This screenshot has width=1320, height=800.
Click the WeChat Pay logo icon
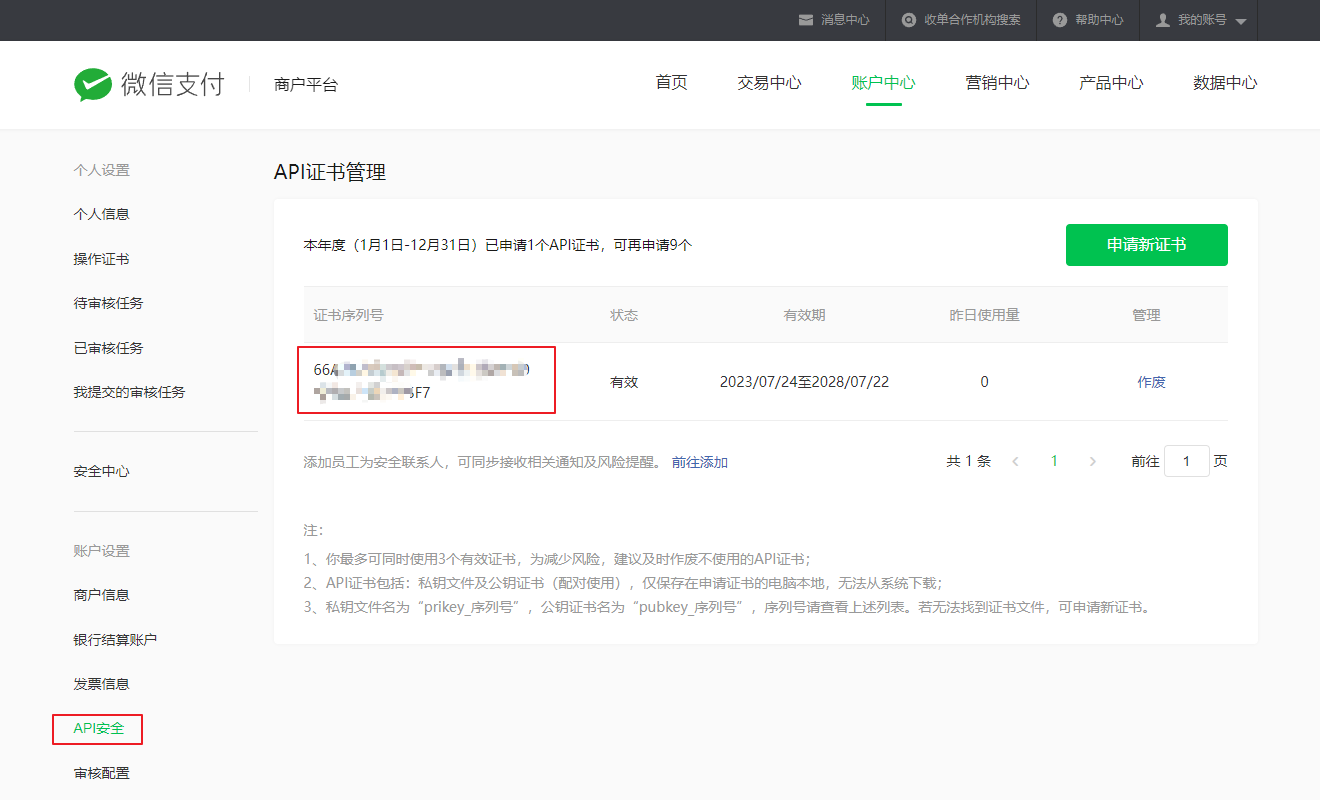click(x=93, y=85)
